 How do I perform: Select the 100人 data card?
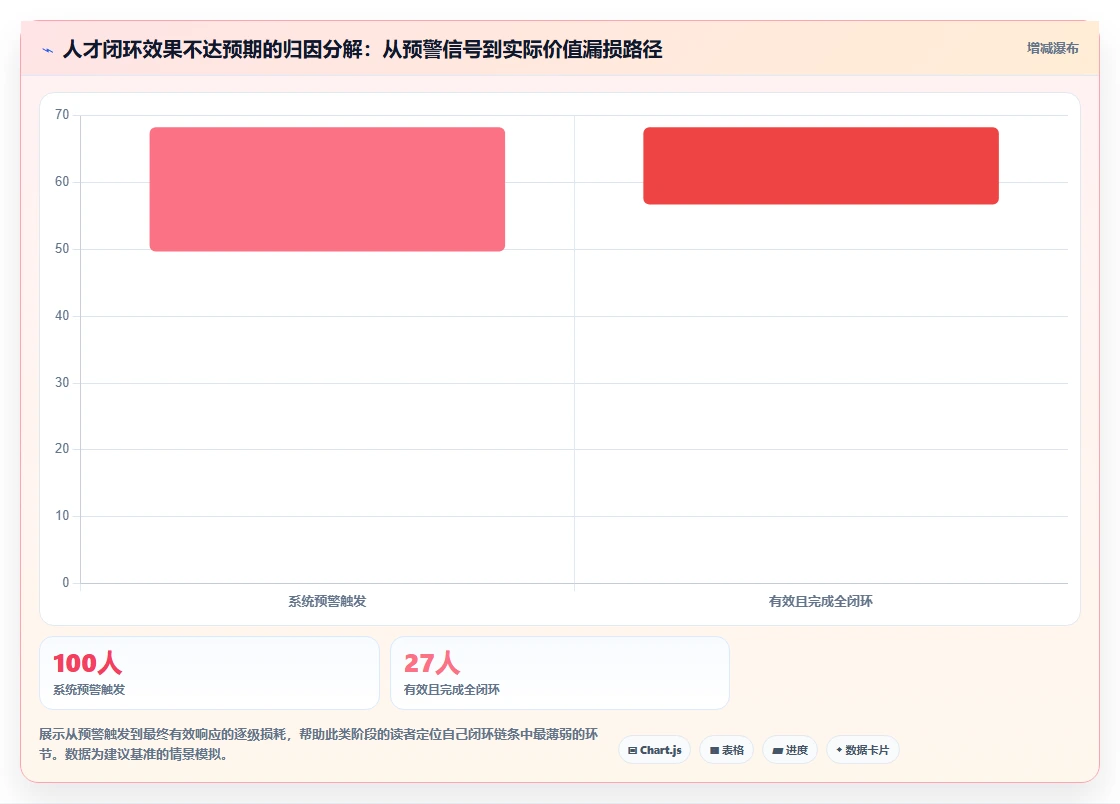209,673
